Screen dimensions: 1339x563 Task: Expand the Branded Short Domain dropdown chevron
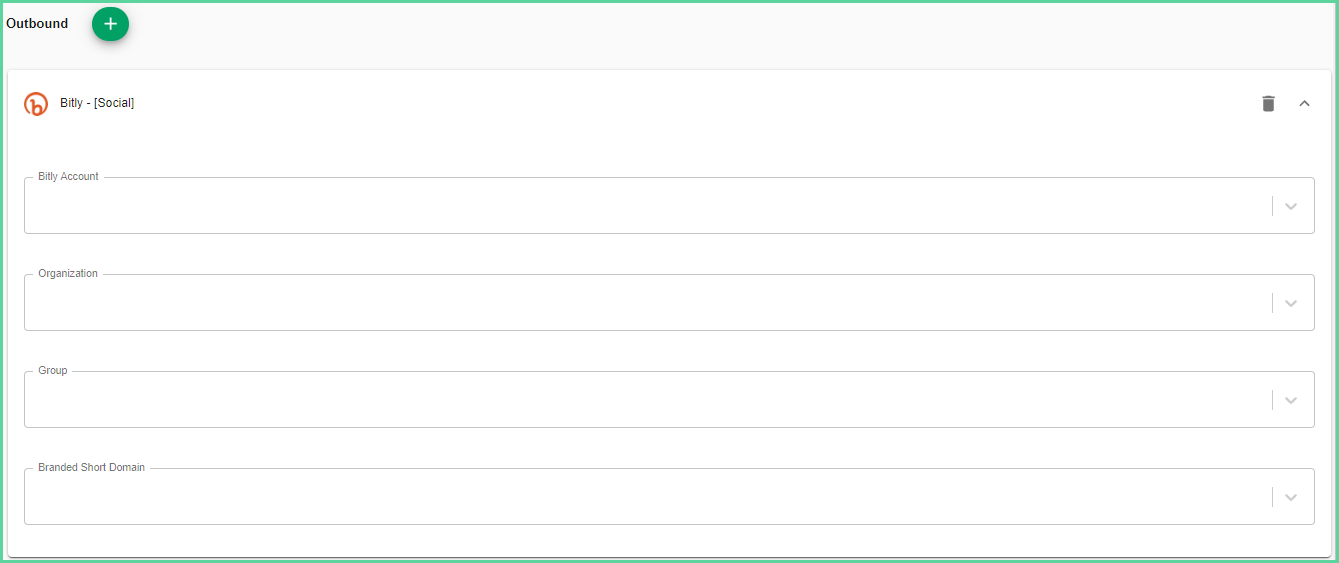pyautogui.click(x=1291, y=497)
